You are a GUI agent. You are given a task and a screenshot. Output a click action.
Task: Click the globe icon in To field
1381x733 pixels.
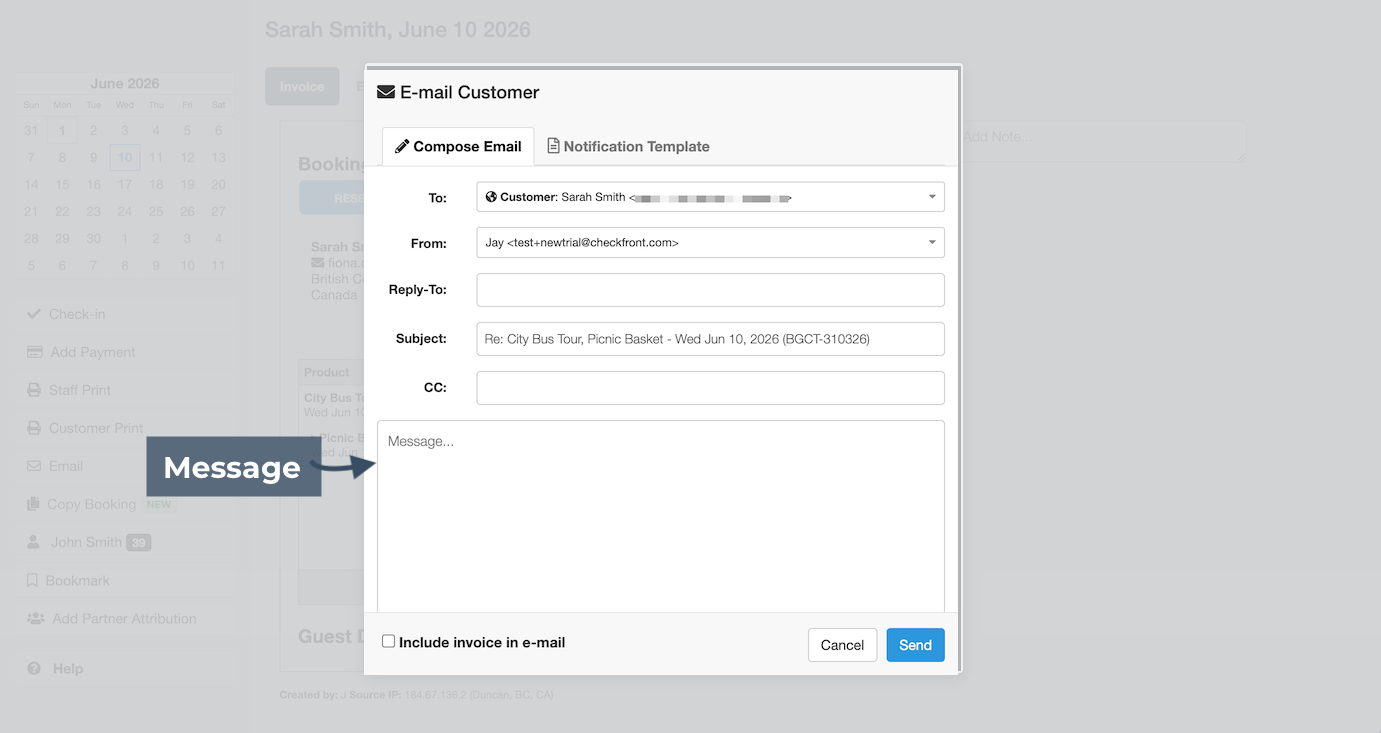(x=491, y=197)
